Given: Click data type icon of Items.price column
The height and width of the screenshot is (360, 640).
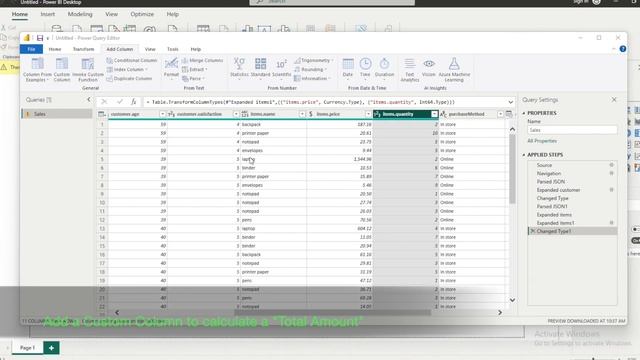Looking at the screenshot, I should pos(311,114).
